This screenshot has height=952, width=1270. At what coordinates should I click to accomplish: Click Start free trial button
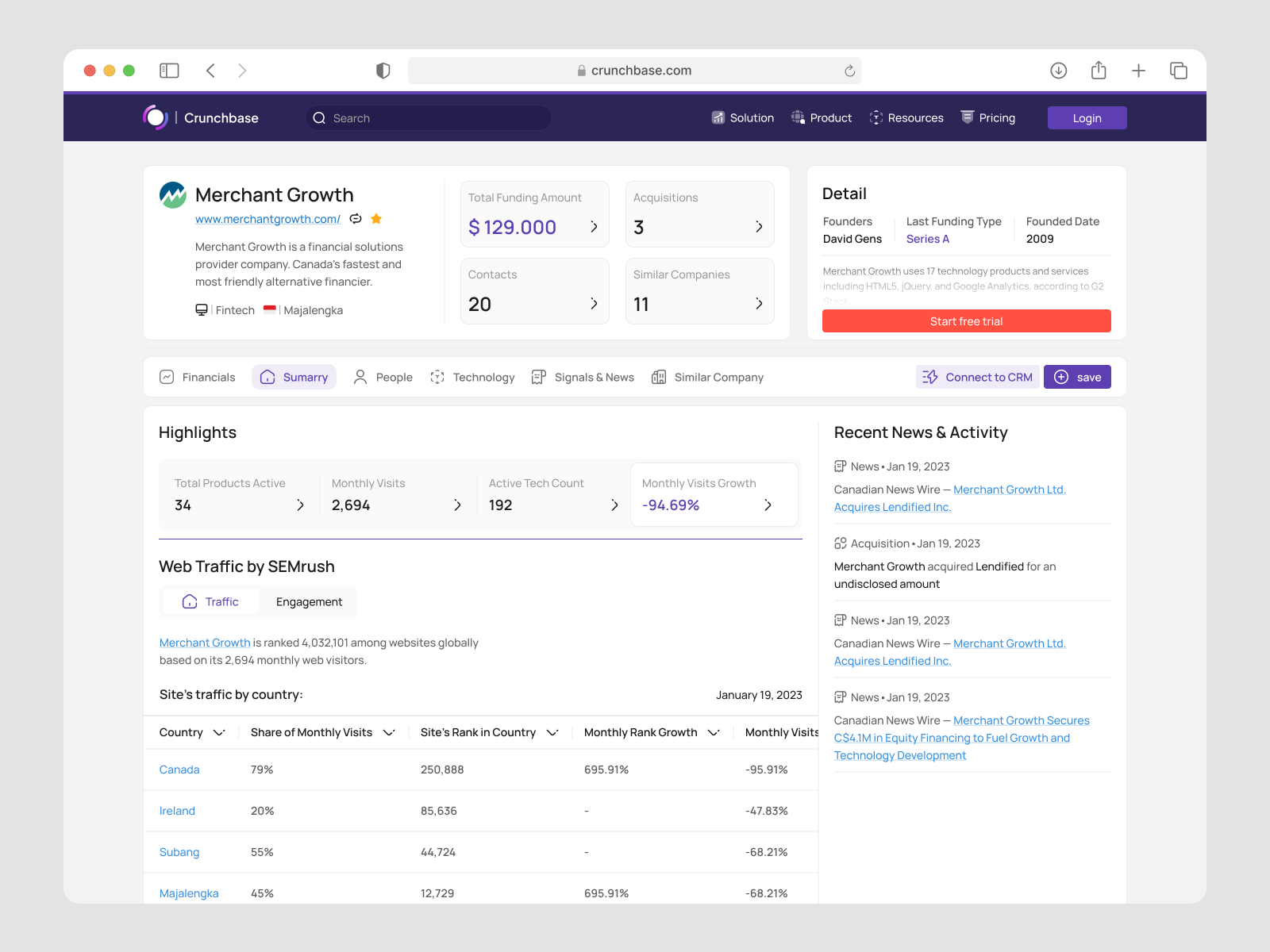[x=967, y=321]
